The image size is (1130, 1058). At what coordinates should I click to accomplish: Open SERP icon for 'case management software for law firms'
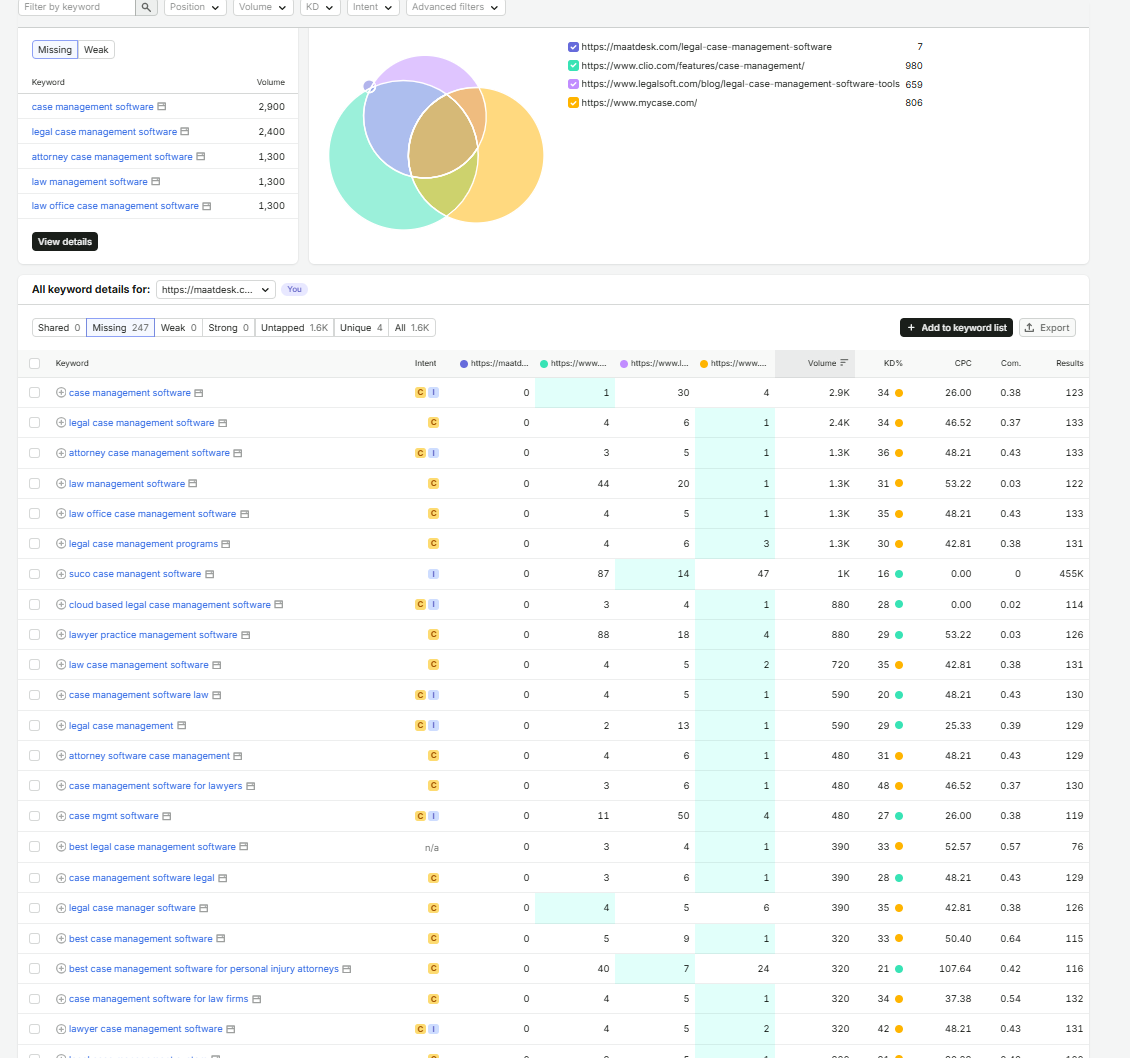[x=257, y=999]
